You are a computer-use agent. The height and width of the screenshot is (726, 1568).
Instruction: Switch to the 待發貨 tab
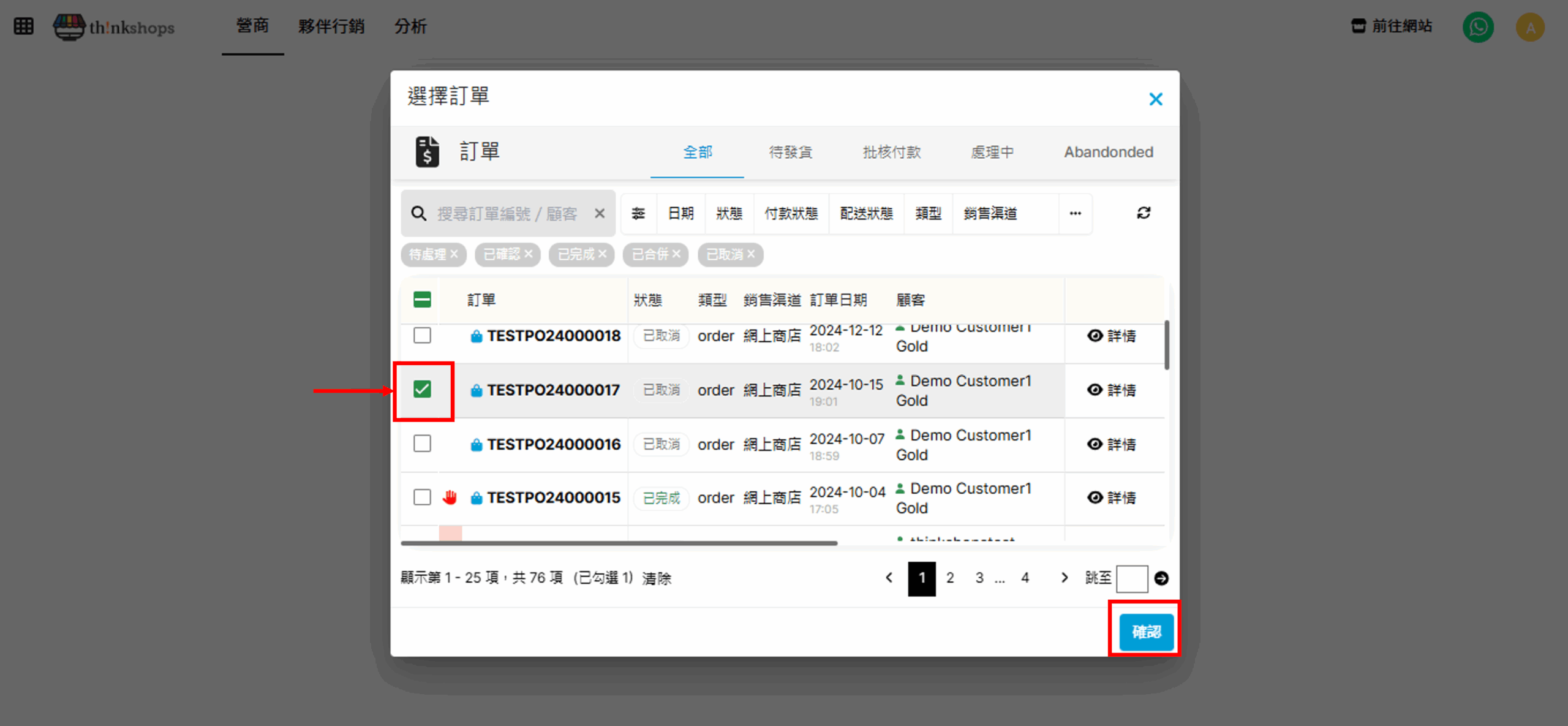[x=790, y=152]
